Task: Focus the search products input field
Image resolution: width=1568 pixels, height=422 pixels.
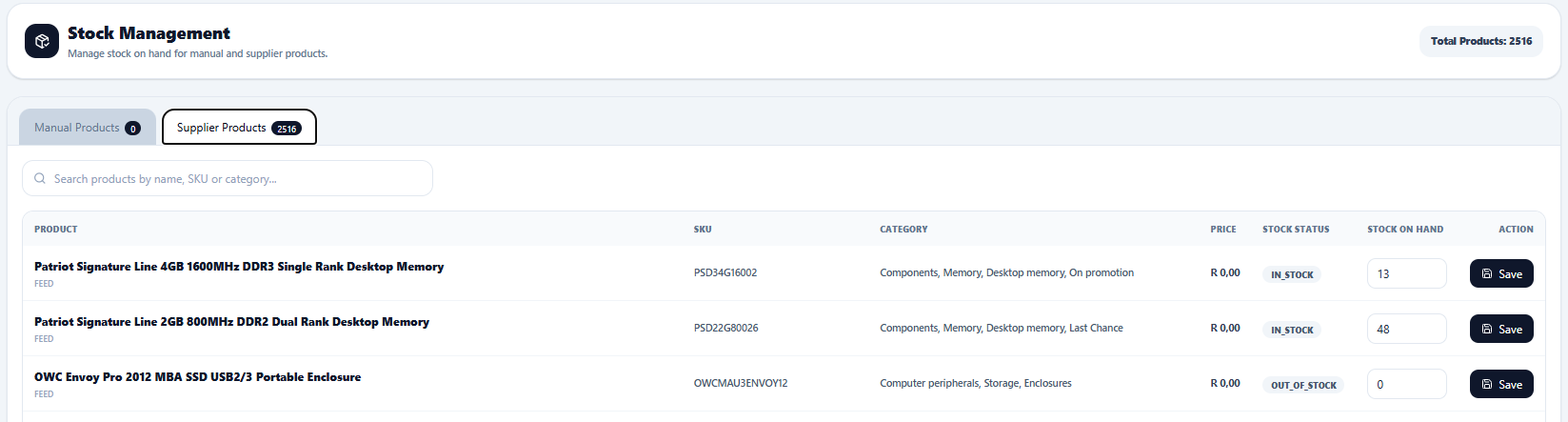Action: click(228, 178)
